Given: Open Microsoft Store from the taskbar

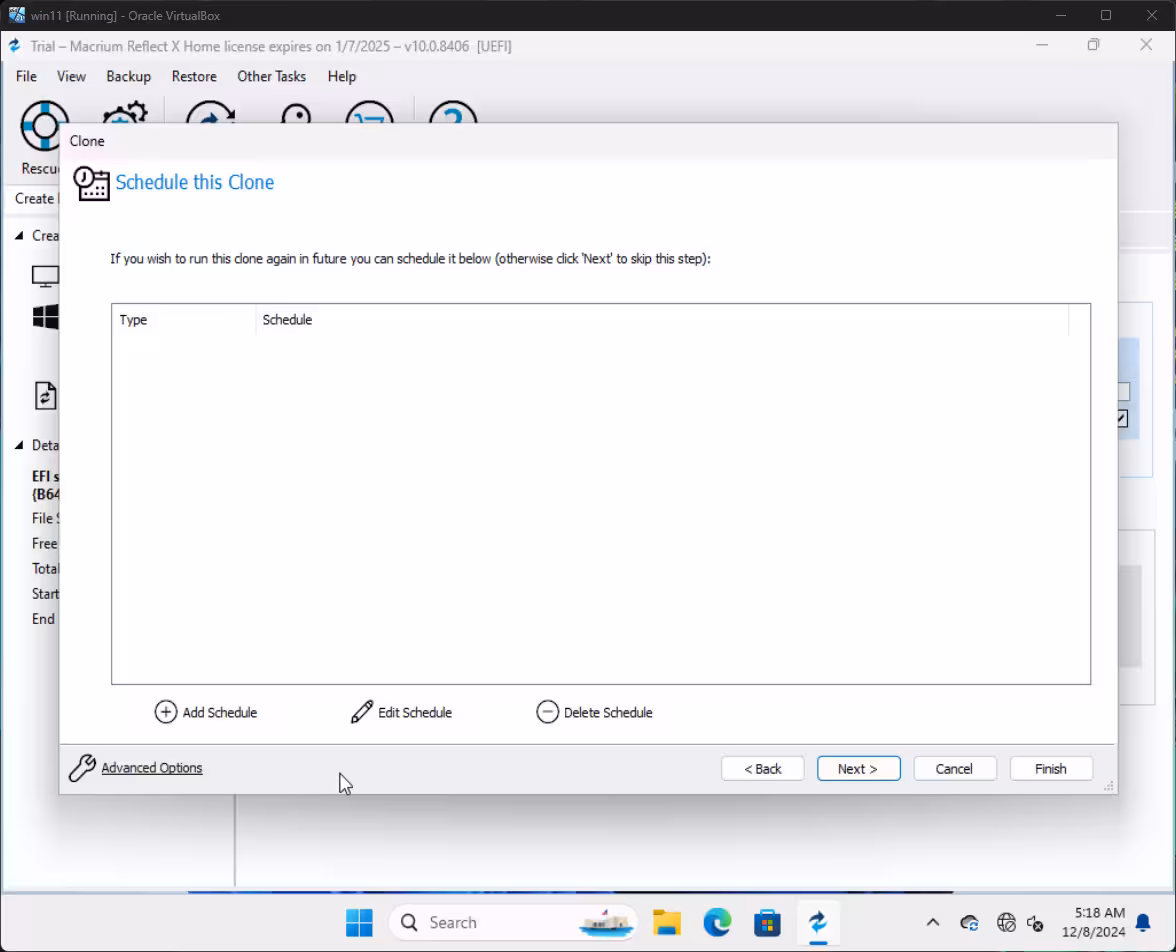Looking at the screenshot, I should [767, 923].
